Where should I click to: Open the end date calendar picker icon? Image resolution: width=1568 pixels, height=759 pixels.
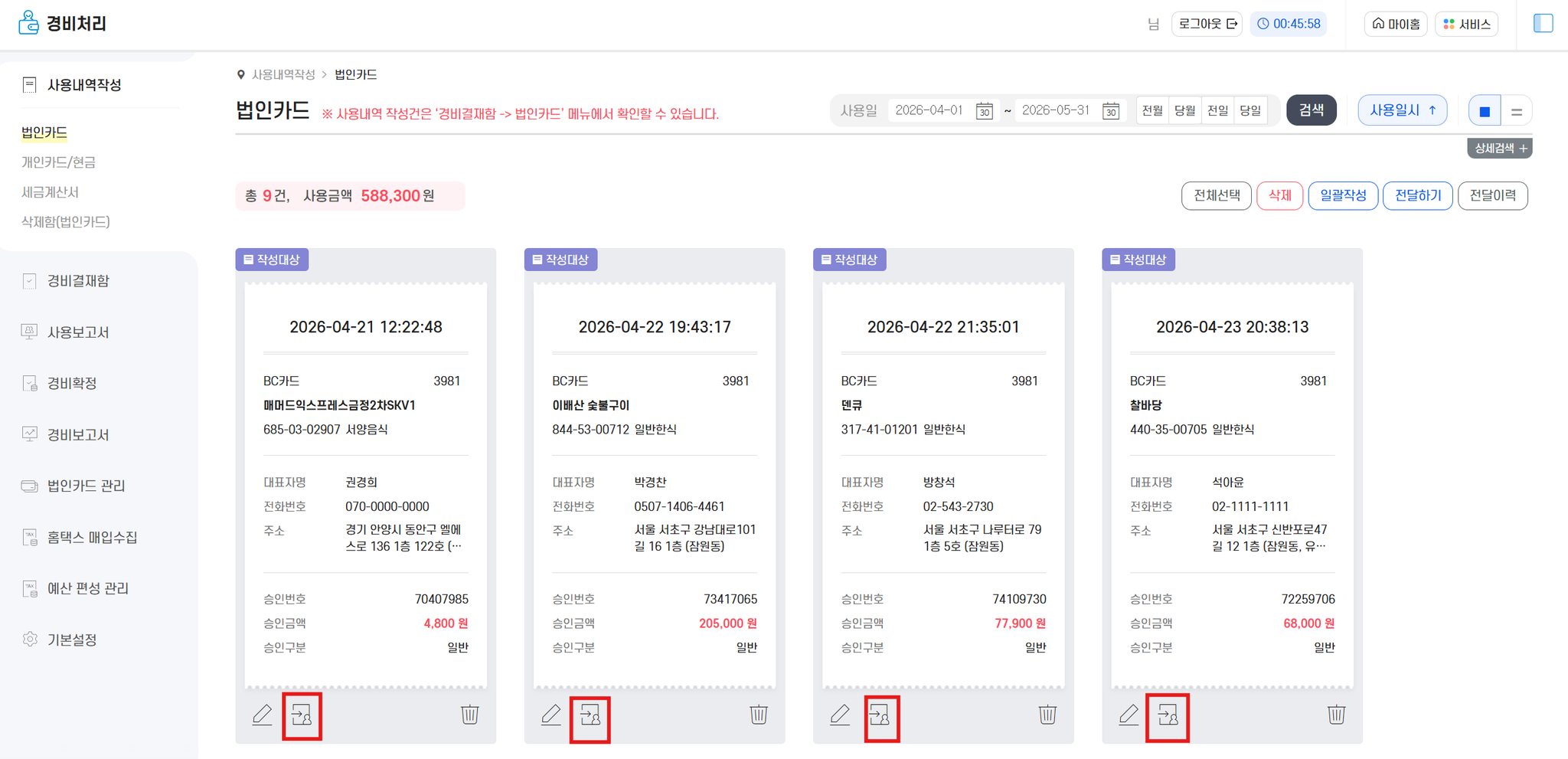(x=1111, y=111)
